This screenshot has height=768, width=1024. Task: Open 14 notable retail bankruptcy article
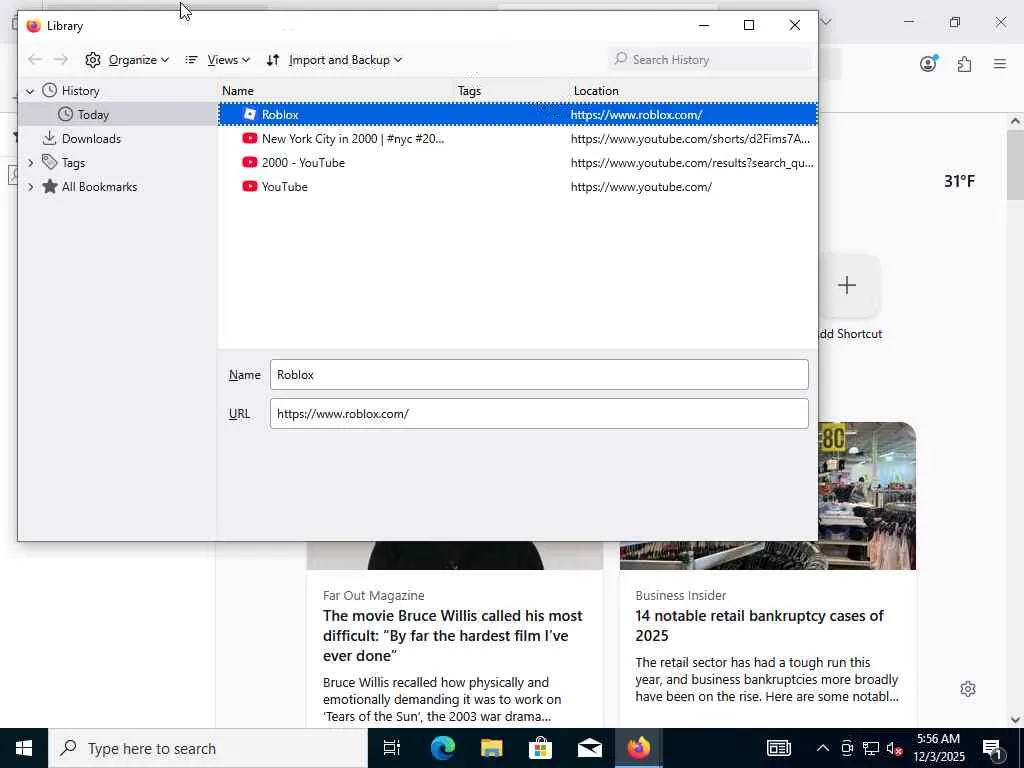click(759, 626)
